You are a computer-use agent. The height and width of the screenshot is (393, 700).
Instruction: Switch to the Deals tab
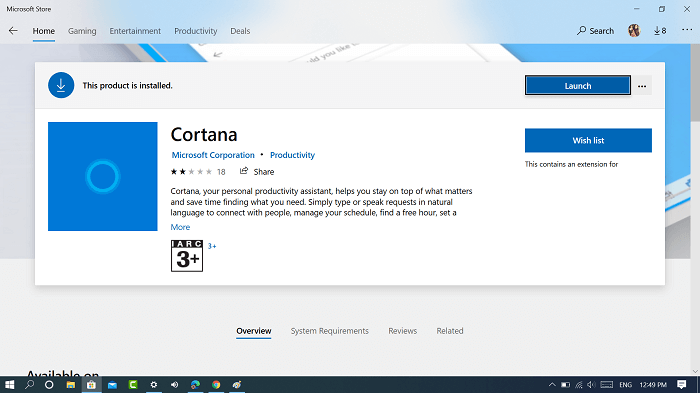240,31
